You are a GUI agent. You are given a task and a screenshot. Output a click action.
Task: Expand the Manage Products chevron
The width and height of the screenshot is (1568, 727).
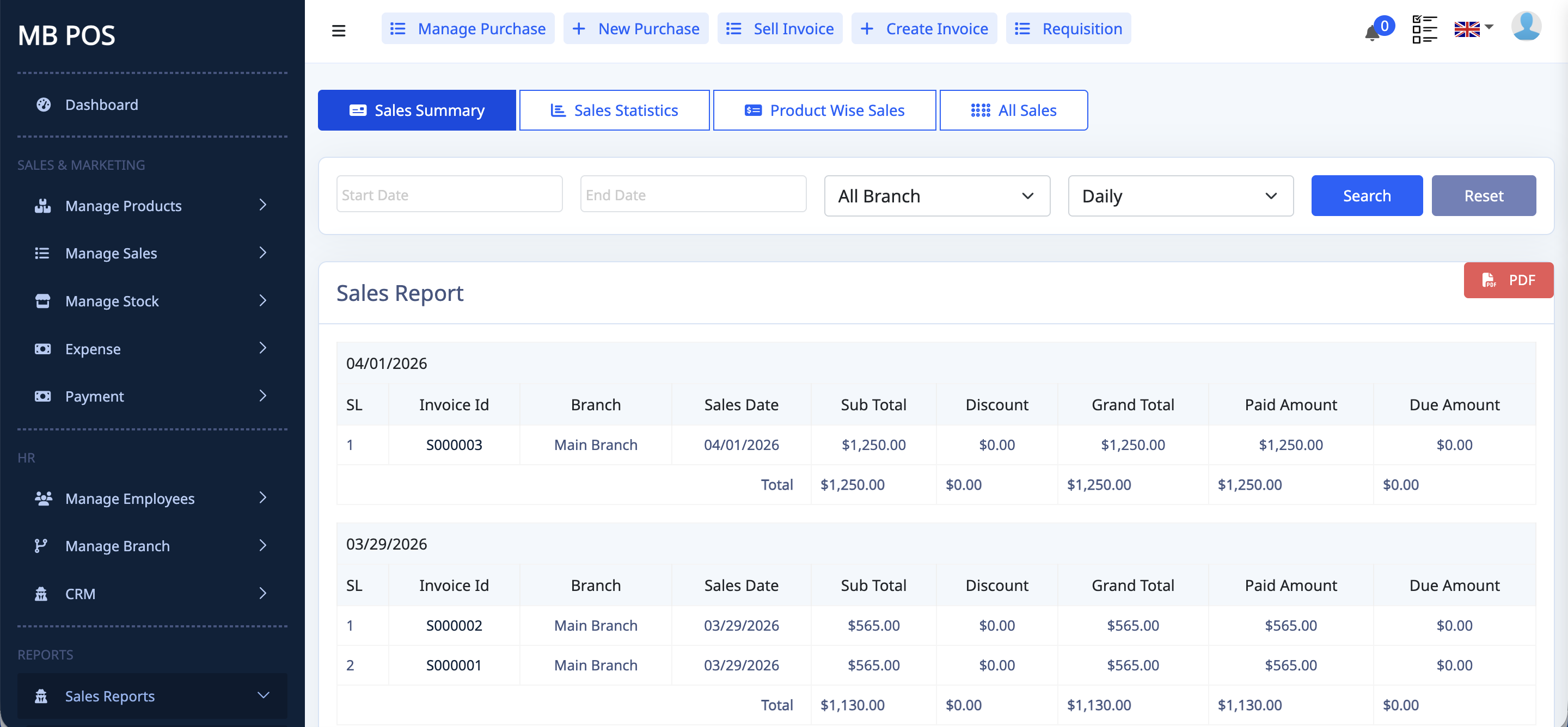[x=263, y=205]
